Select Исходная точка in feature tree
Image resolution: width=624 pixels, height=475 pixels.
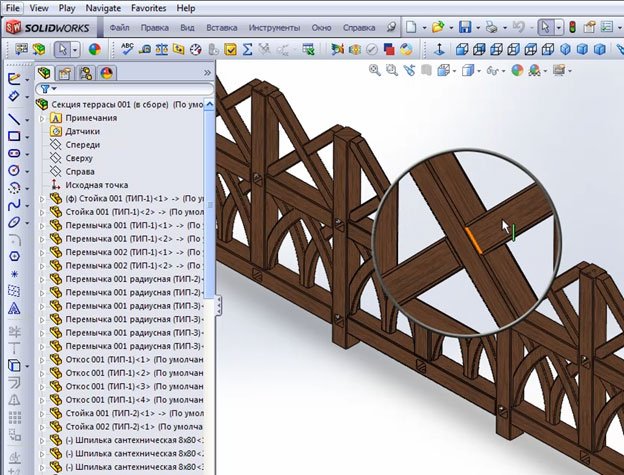[96, 185]
